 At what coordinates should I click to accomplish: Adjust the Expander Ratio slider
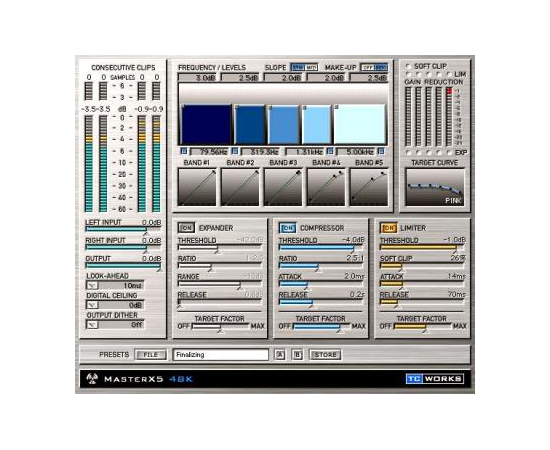coord(220,266)
